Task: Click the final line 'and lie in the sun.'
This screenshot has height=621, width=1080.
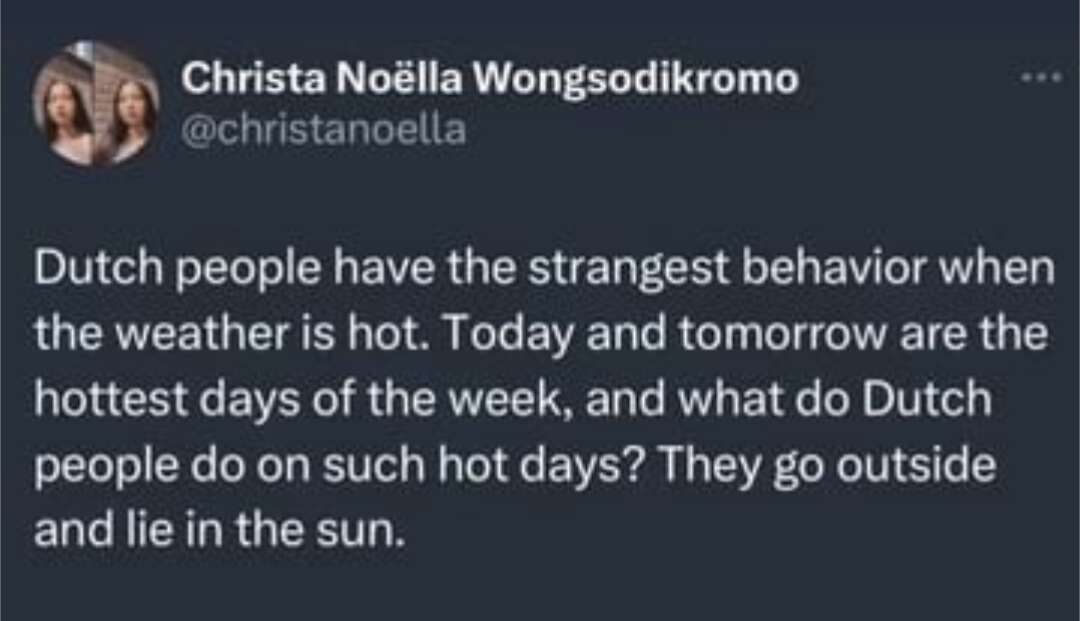Action: point(220,529)
